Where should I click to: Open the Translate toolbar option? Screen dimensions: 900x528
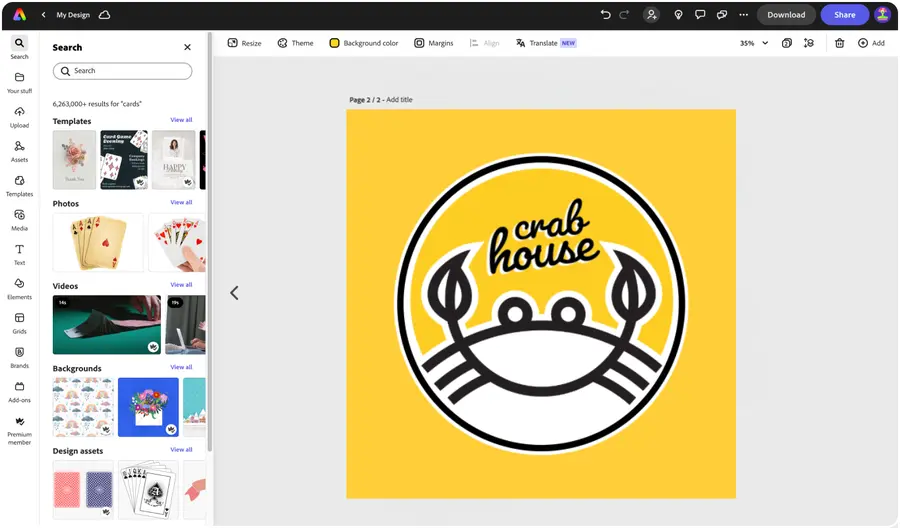tap(545, 43)
